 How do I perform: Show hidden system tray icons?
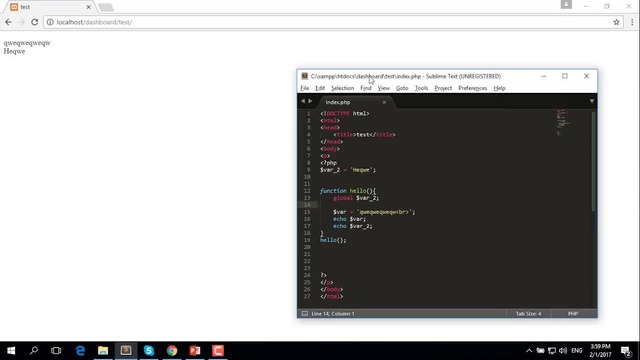529,351
